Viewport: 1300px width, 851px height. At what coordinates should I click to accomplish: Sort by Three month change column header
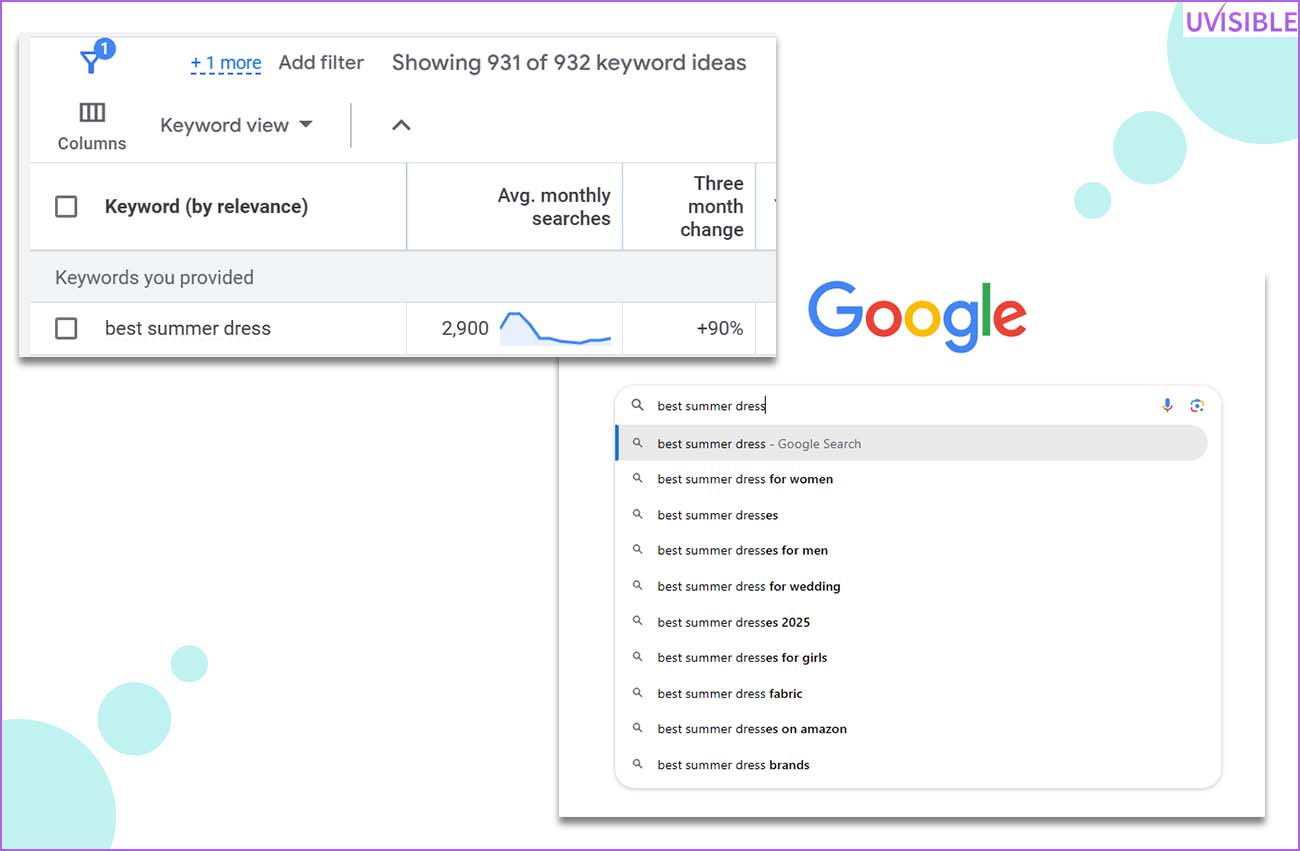tap(712, 207)
